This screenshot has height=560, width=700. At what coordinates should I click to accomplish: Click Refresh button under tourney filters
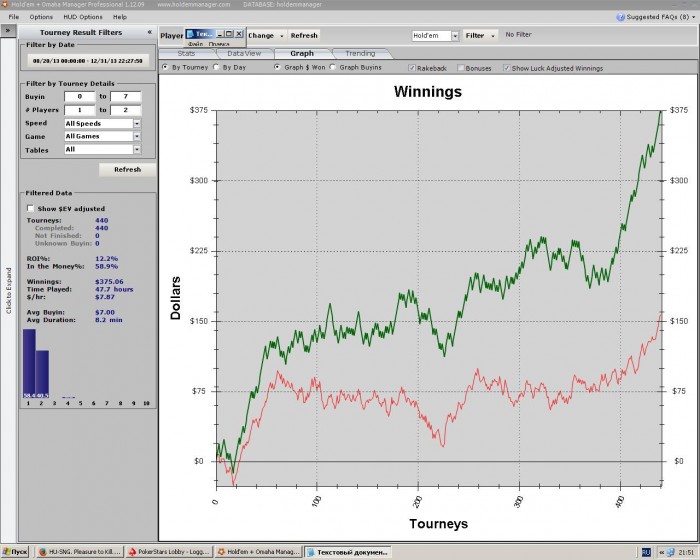(x=127, y=170)
